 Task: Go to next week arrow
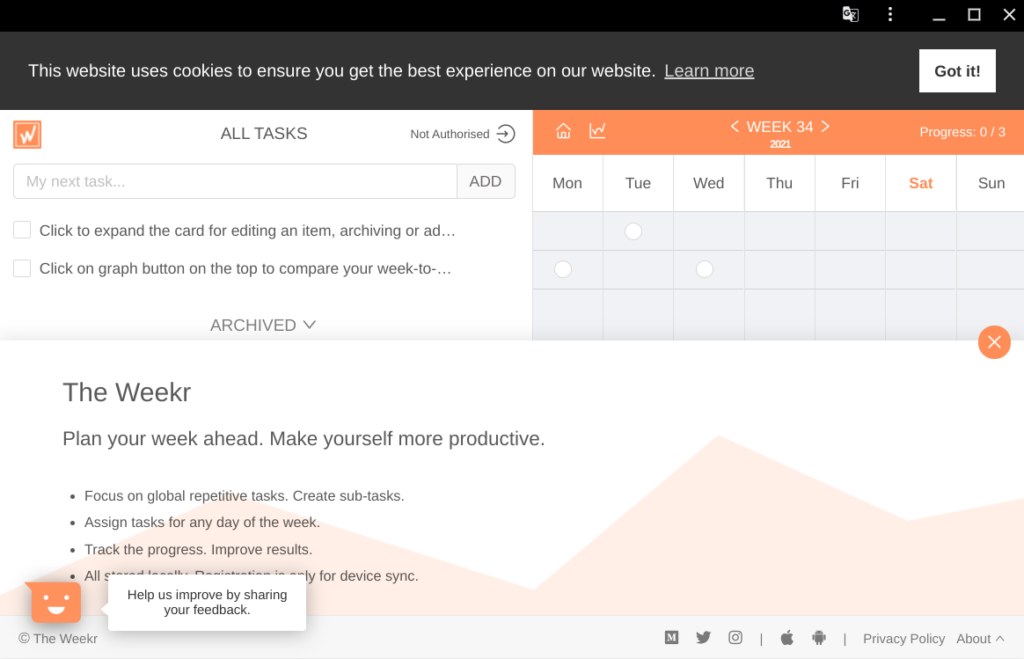pyautogui.click(x=825, y=126)
